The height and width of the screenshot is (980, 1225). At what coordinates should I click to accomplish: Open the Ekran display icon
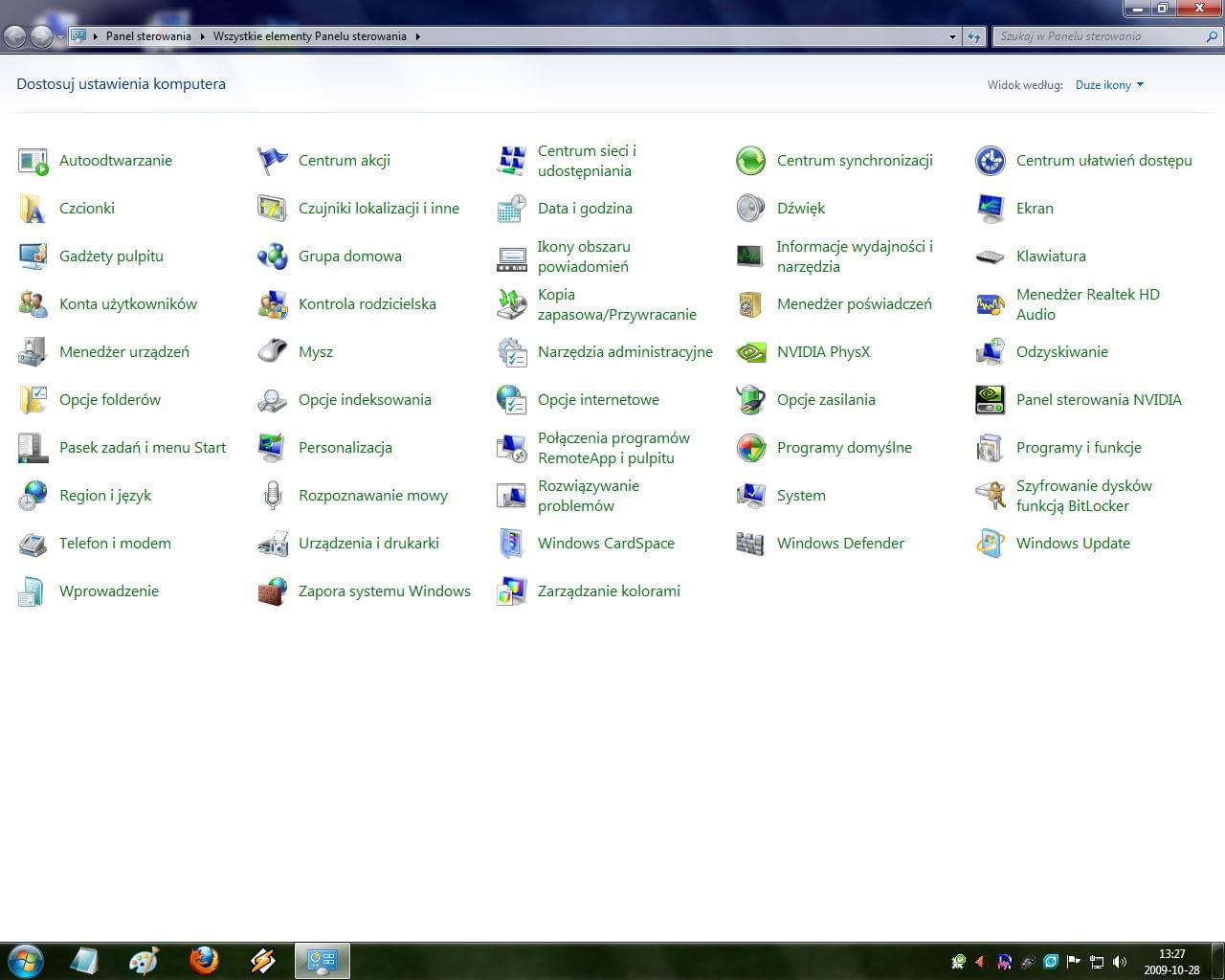[x=991, y=209]
